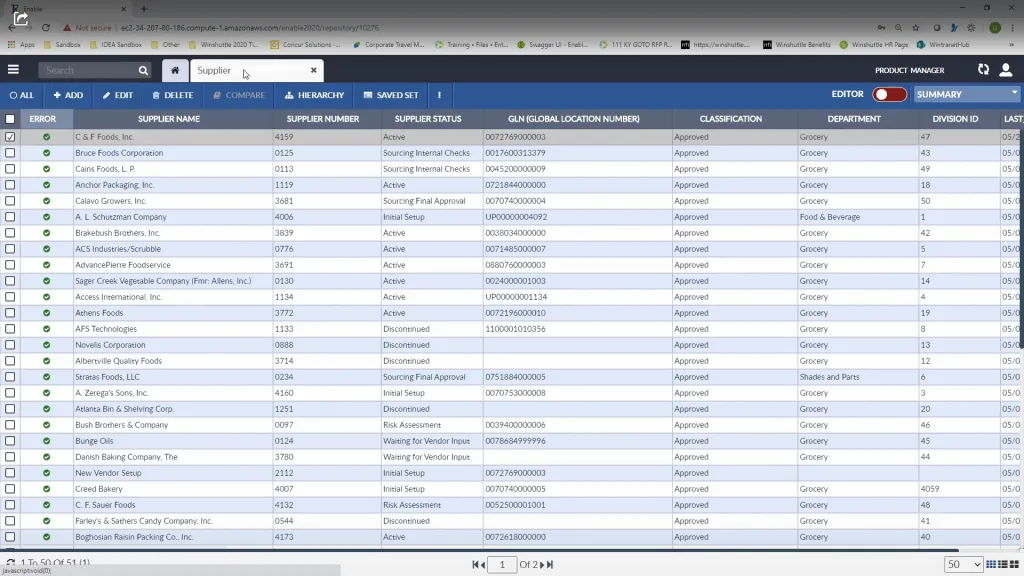Click into the Search input field

[x=88, y=71]
